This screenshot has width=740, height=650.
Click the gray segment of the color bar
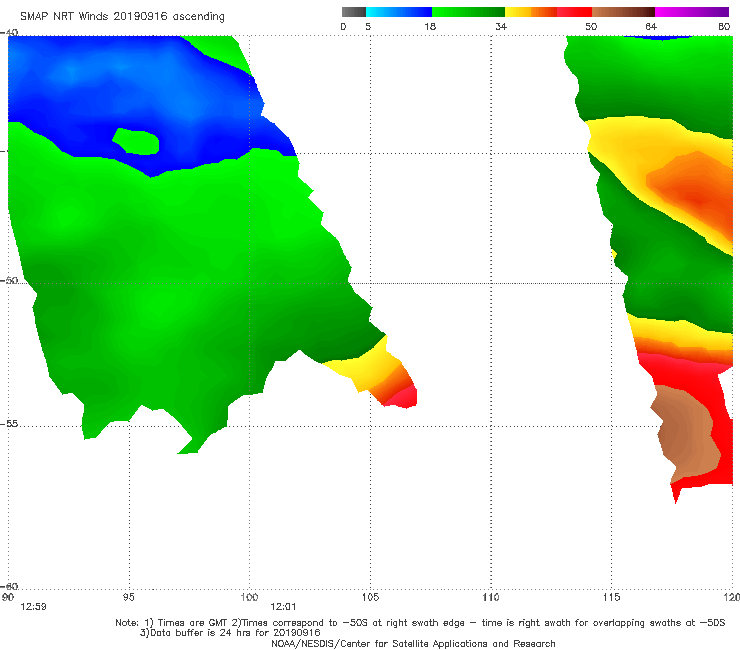coord(354,12)
